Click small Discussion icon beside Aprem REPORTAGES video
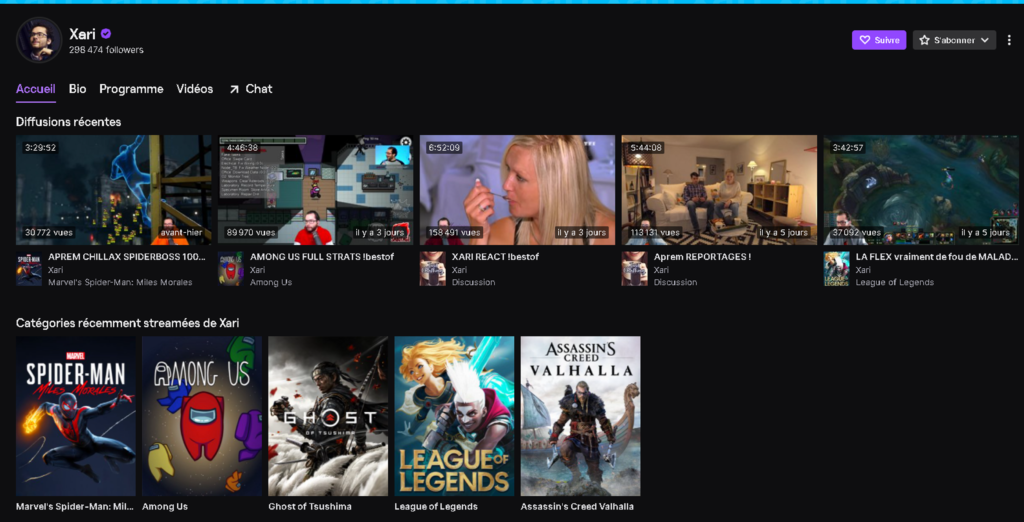 634,269
